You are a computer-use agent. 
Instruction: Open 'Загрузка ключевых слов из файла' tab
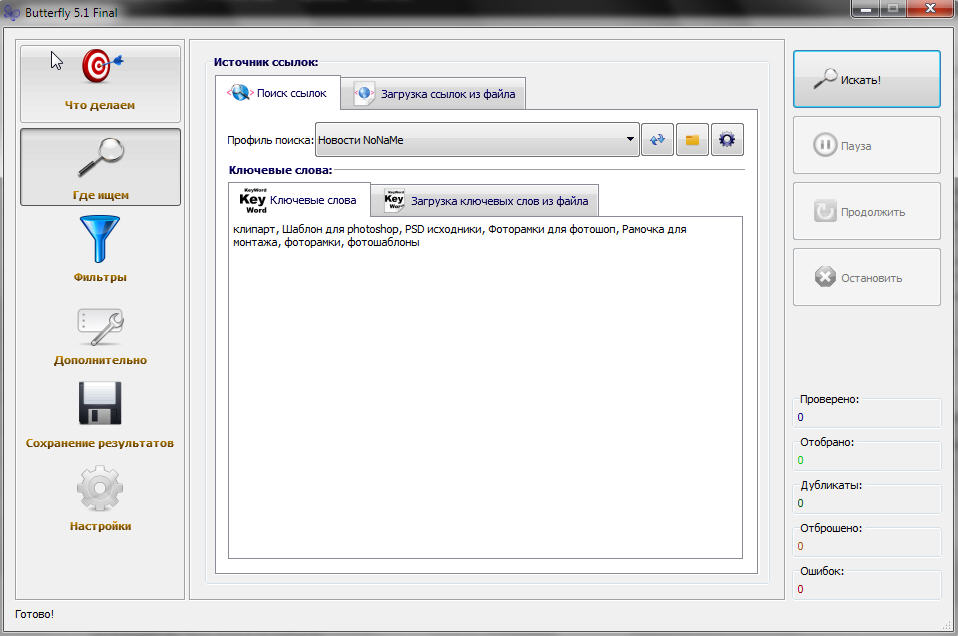[485, 200]
